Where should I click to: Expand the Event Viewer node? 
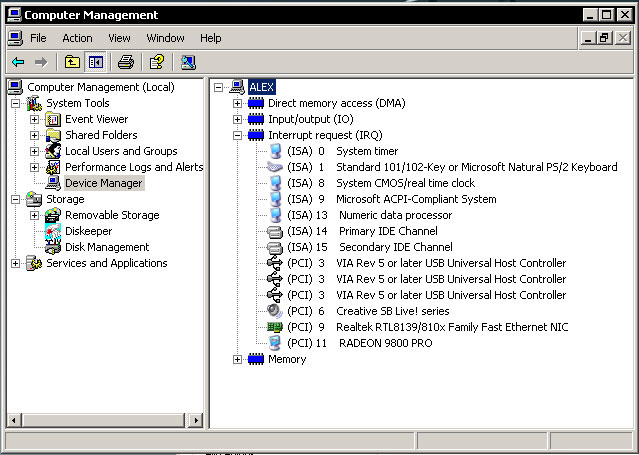click(x=34, y=119)
